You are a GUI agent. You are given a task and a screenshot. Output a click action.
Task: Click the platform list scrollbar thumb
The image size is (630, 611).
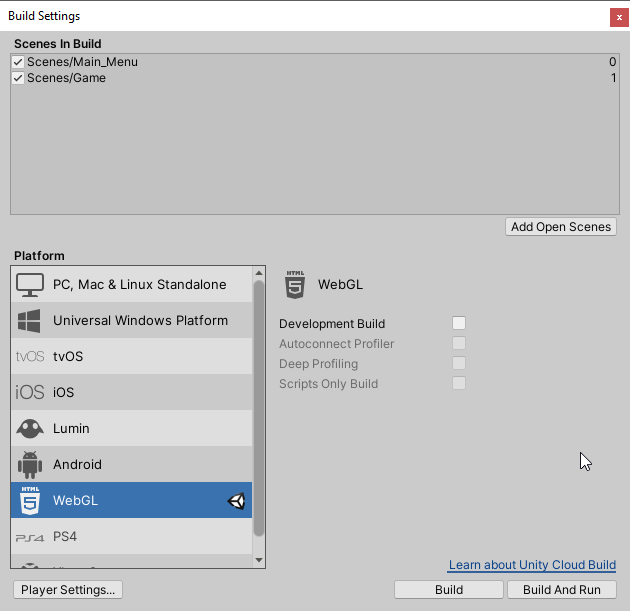(x=259, y=408)
